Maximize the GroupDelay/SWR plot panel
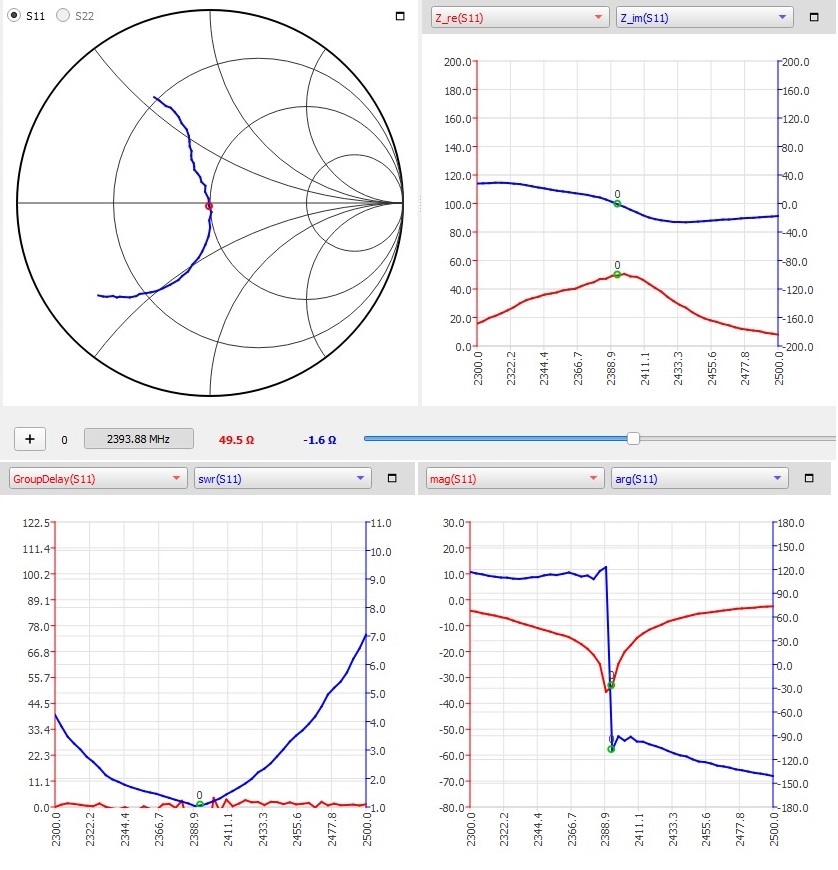The width and height of the screenshot is (838, 870). click(x=393, y=478)
